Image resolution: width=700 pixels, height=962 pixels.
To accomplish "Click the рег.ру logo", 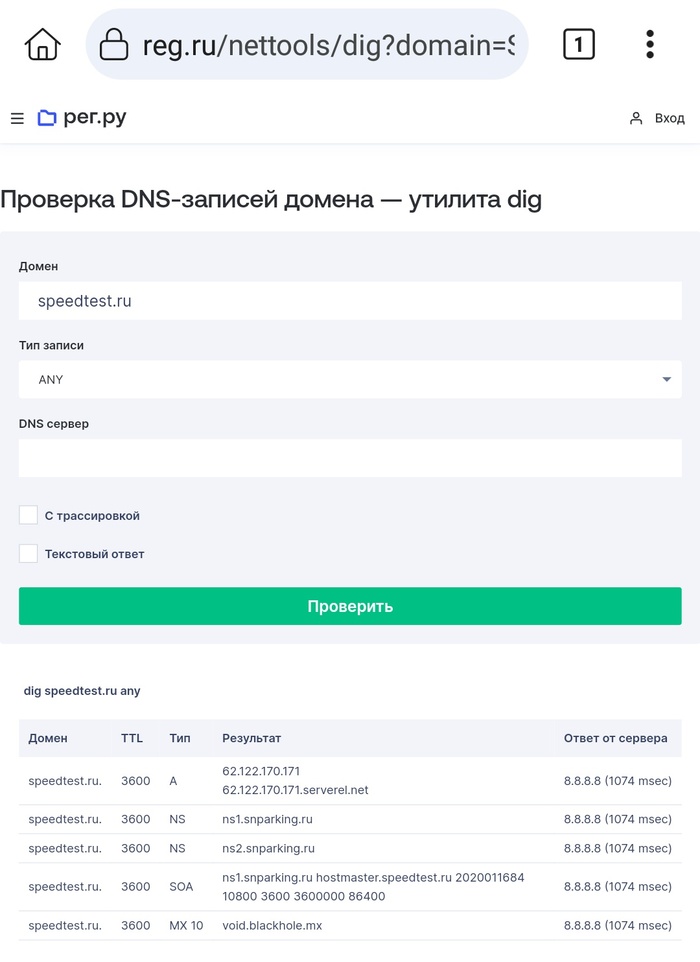I will 82,118.
